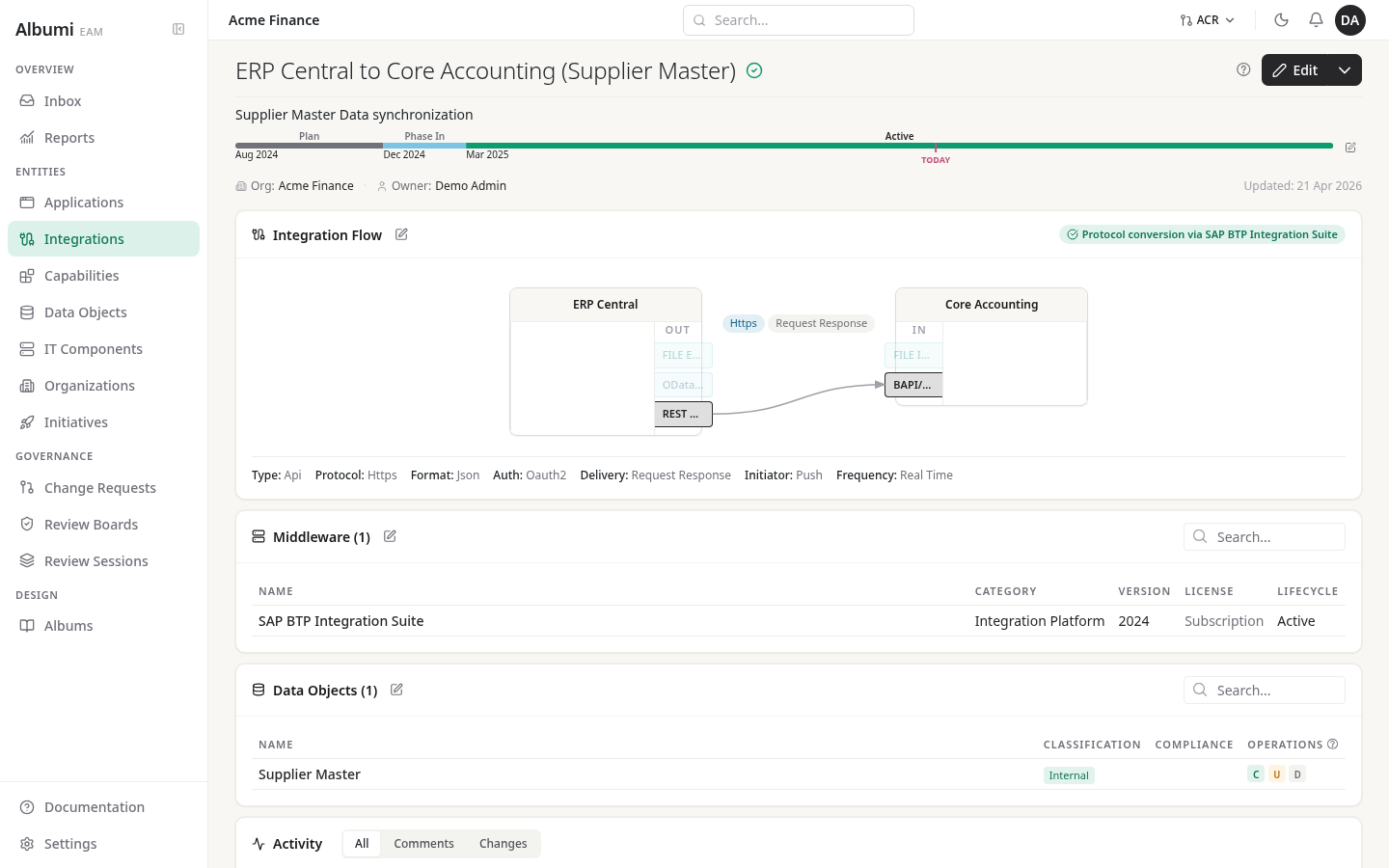Open Settings in sidebar

[x=103, y=844]
